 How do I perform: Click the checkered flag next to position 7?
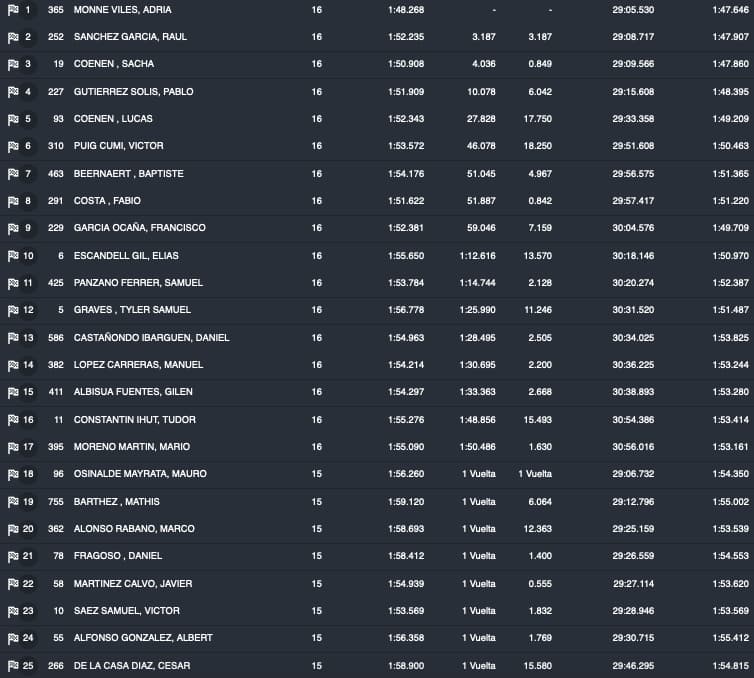tap(13, 174)
